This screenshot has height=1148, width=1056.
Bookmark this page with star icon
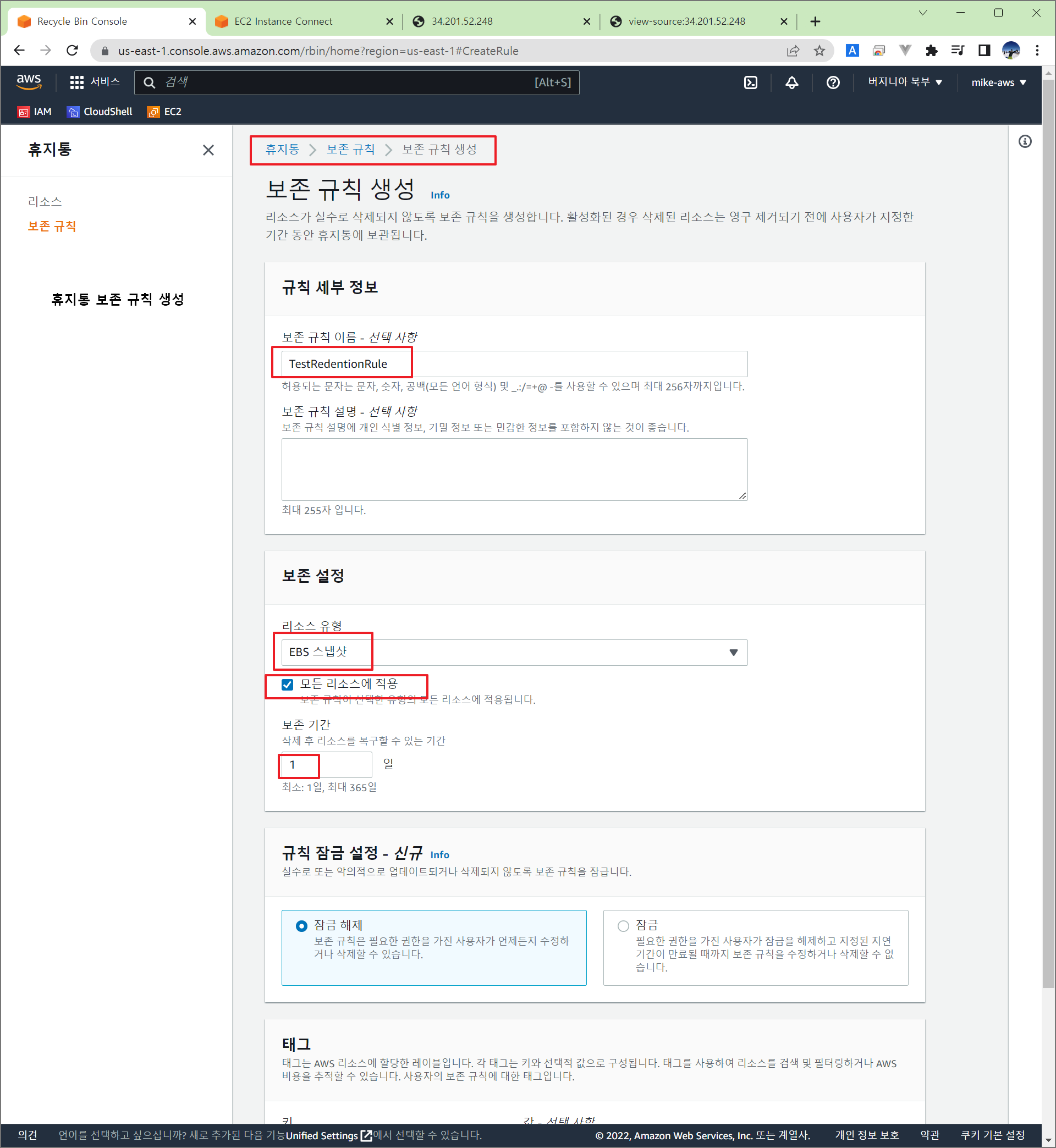(x=819, y=51)
